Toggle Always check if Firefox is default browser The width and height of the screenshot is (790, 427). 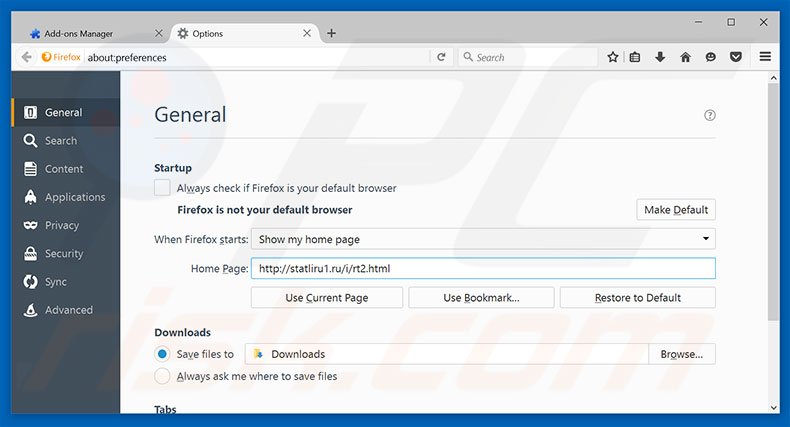point(162,188)
